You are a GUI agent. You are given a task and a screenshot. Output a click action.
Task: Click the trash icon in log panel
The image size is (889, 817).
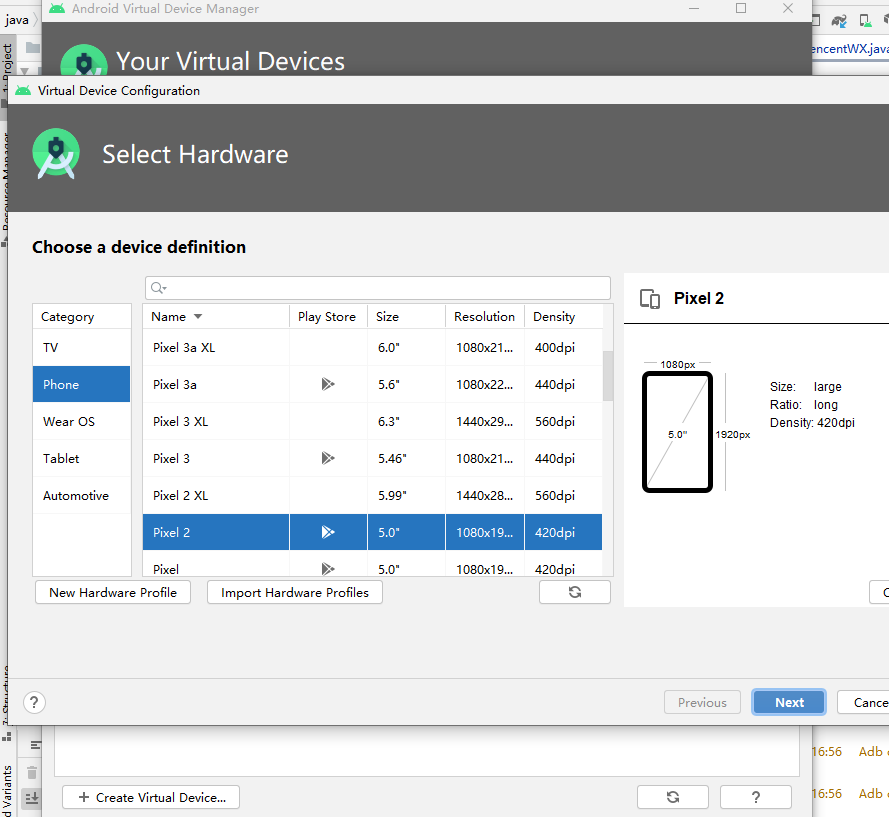pos(32,772)
